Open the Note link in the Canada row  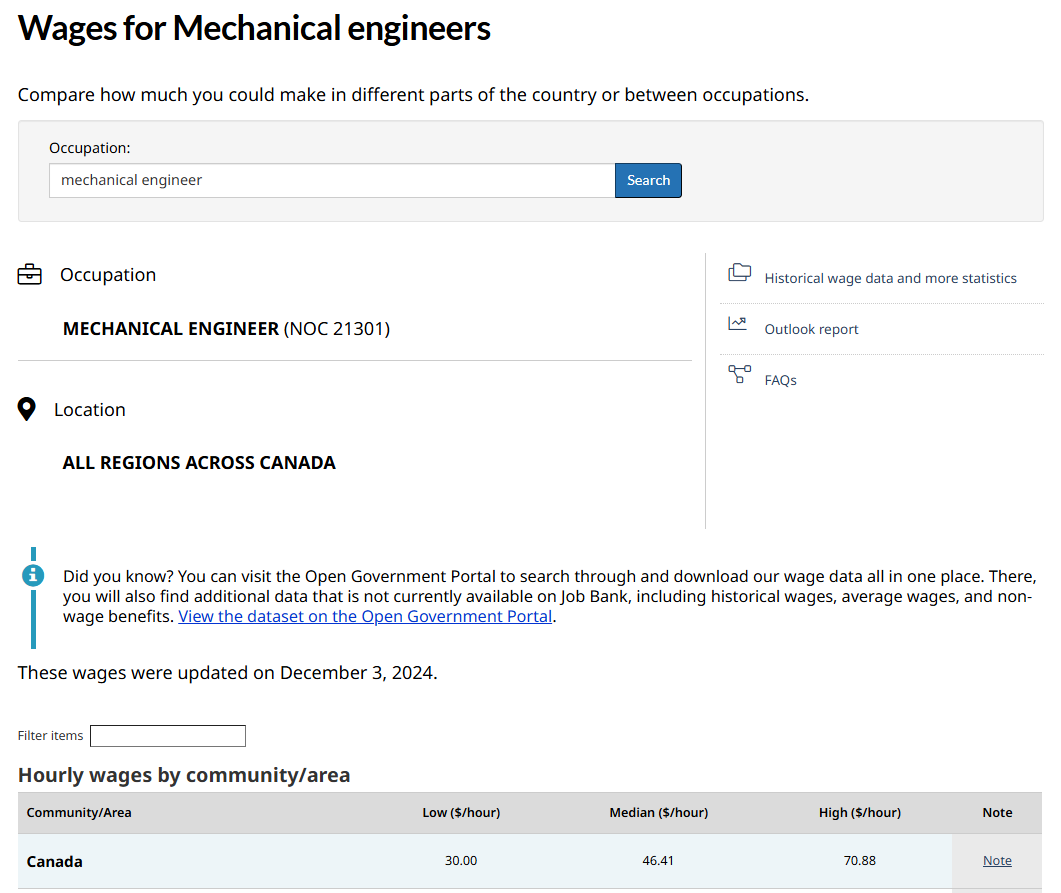coord(997,861)
